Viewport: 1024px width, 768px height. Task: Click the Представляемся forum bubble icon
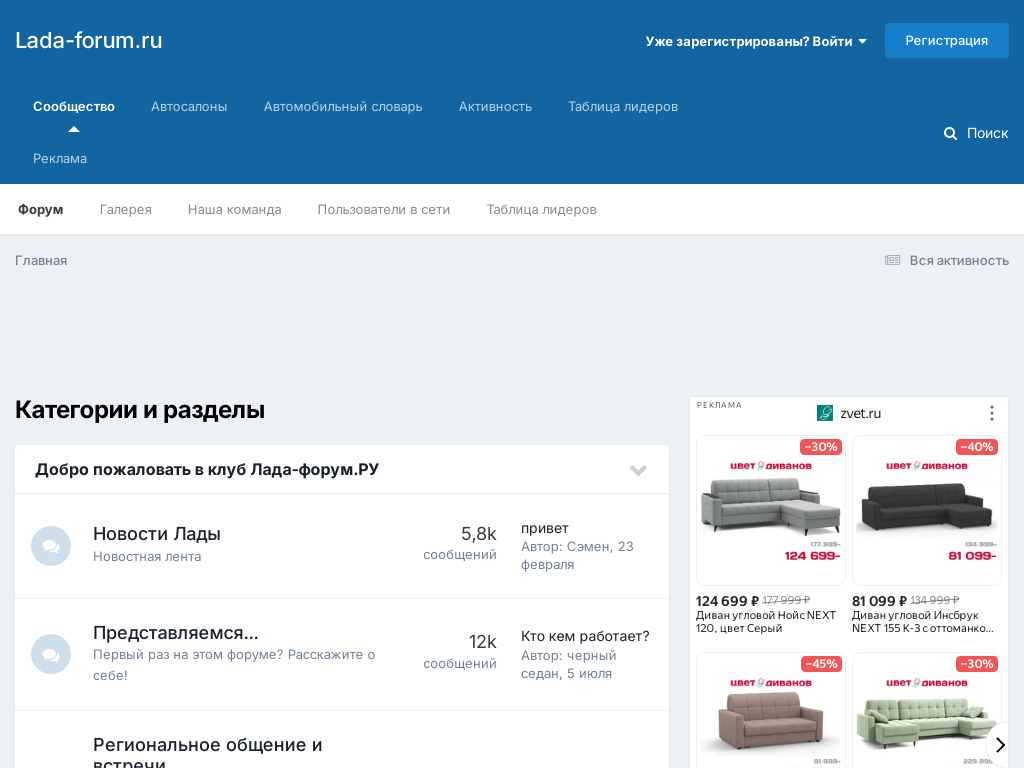coord(51,654)
